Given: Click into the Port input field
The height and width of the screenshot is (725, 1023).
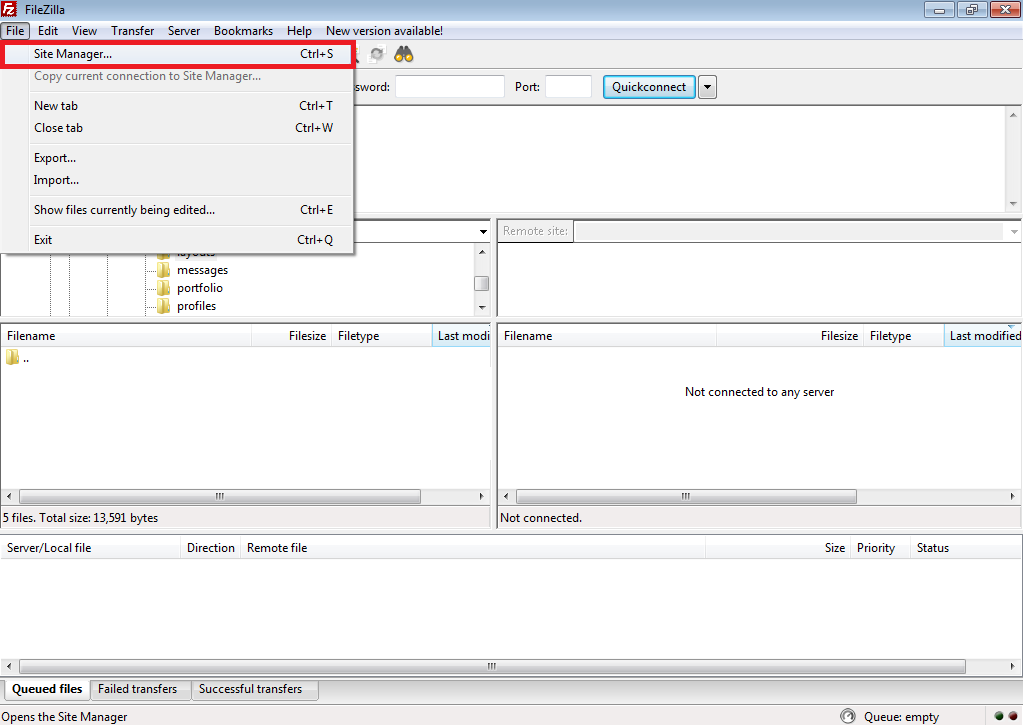Looking at the screenshot, I should tap(568, 87).
